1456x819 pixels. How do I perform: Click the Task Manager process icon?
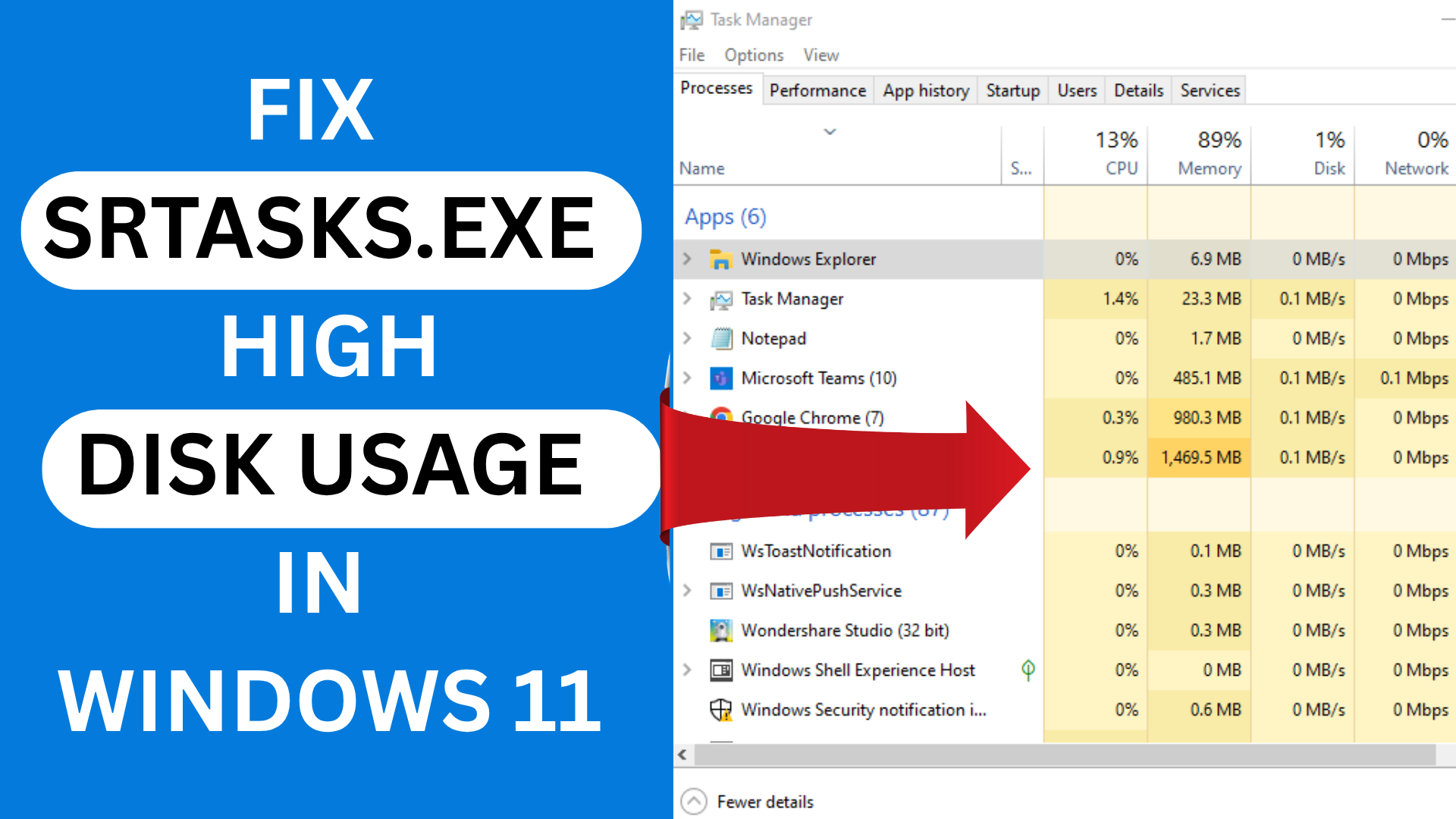(x=720, y=299)
